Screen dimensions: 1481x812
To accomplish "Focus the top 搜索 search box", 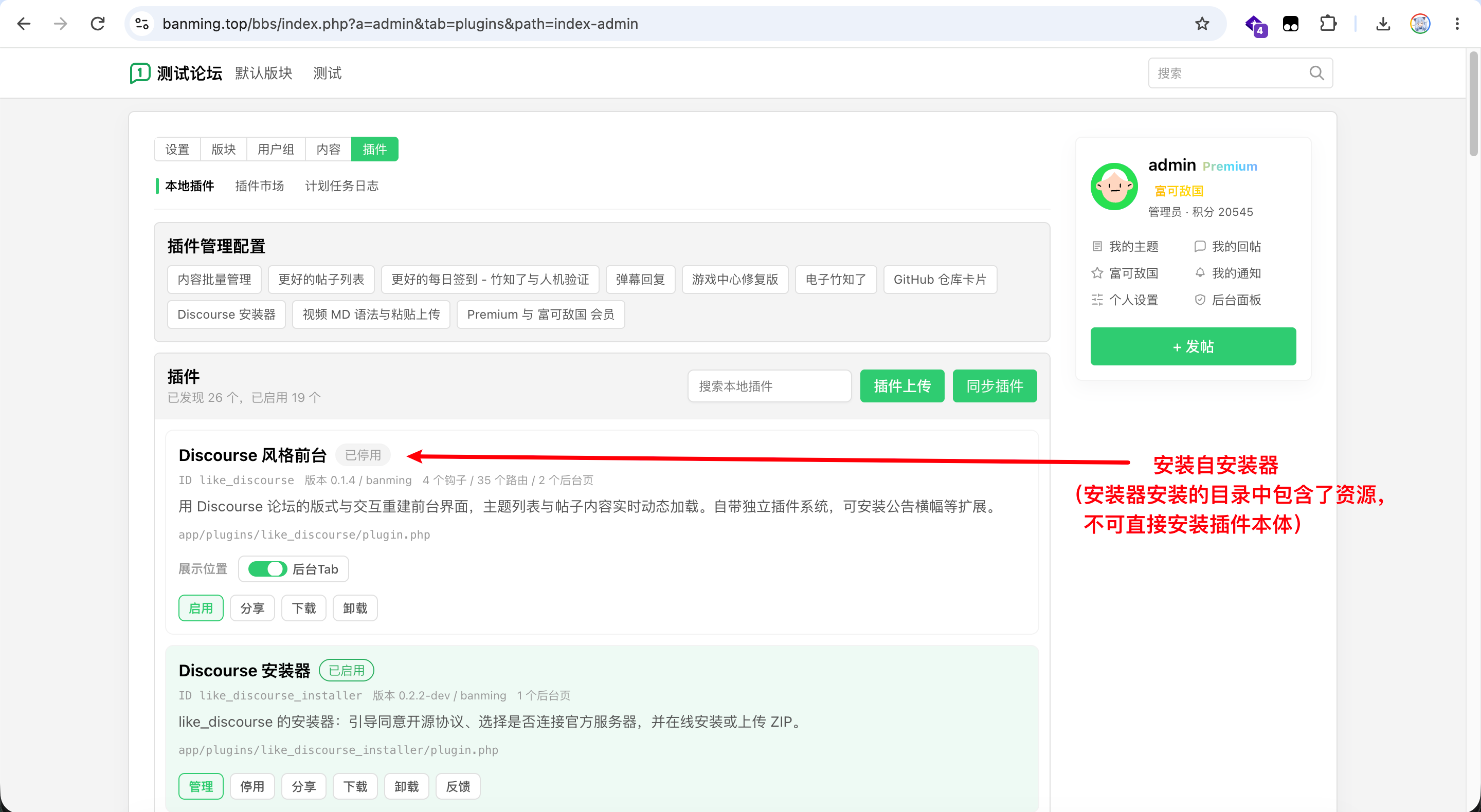I will (1240, 73).
